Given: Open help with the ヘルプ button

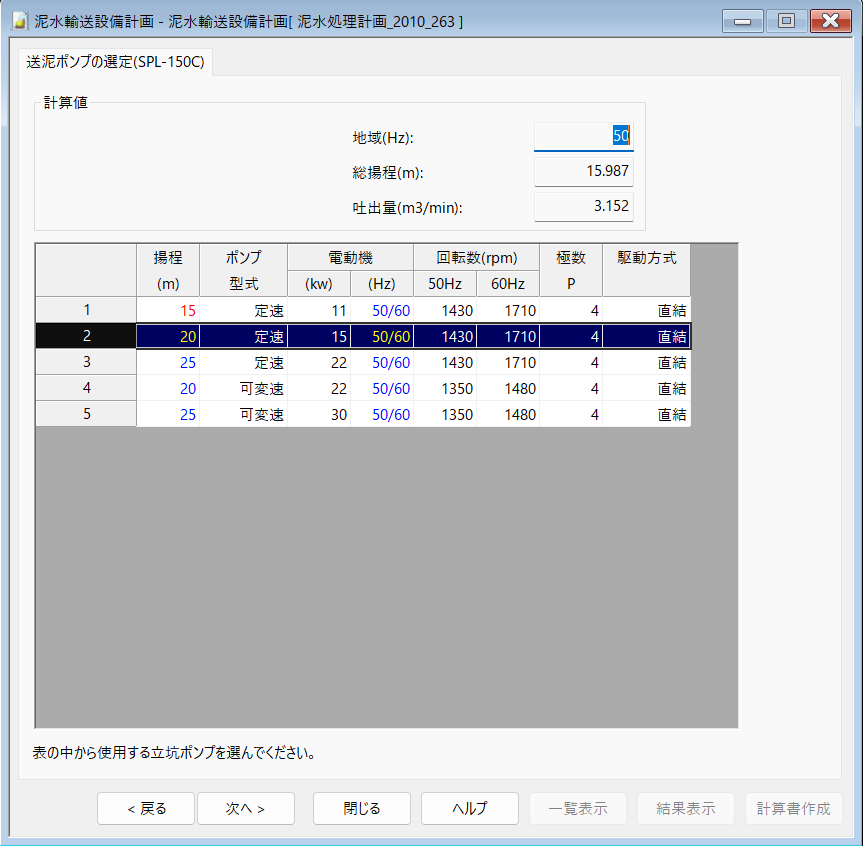Looking at the screenshot, I should 469,809.
